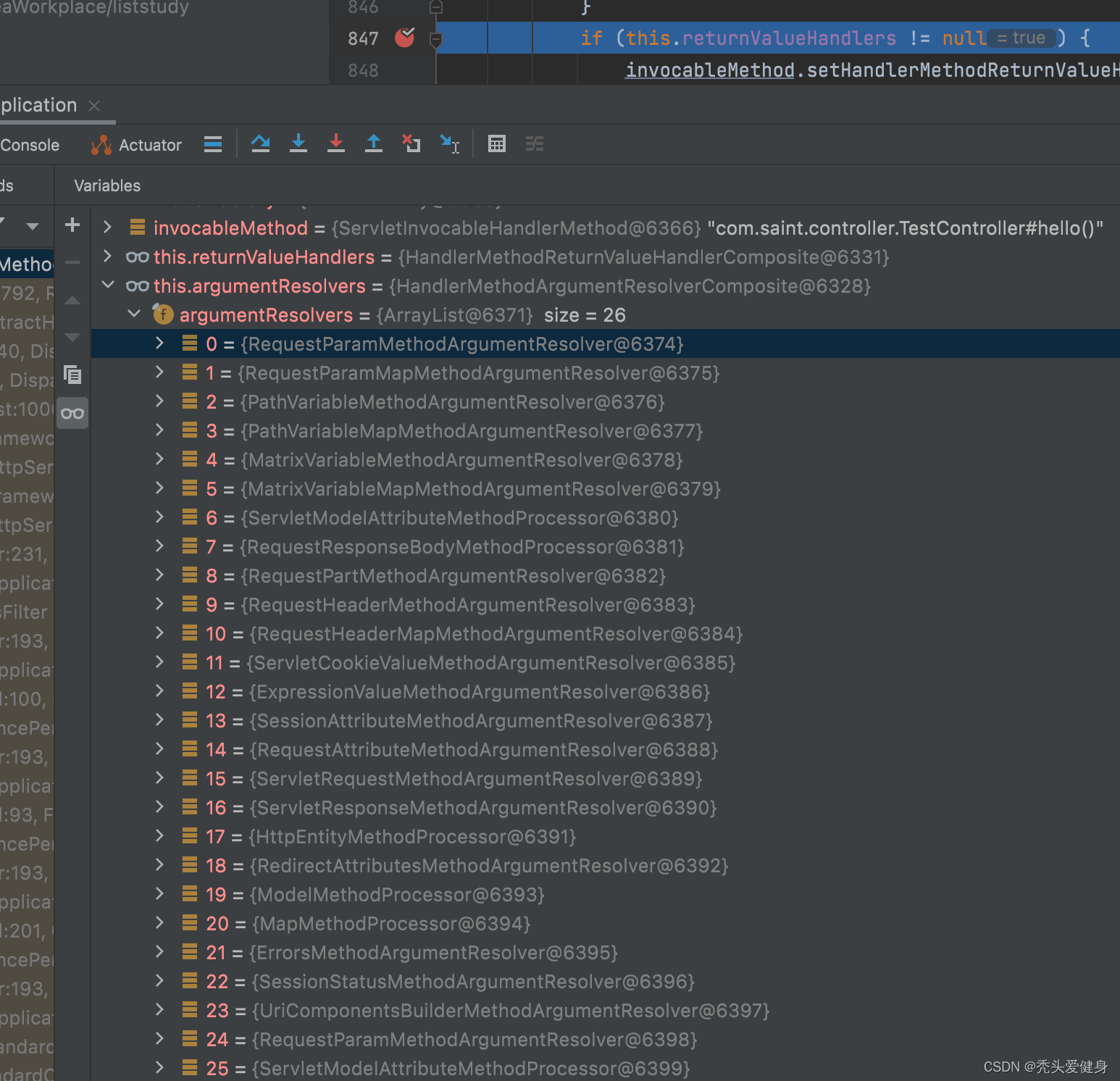Click the Step Out up-arrow icon
1120x1081 pixels.
point(374,143)
